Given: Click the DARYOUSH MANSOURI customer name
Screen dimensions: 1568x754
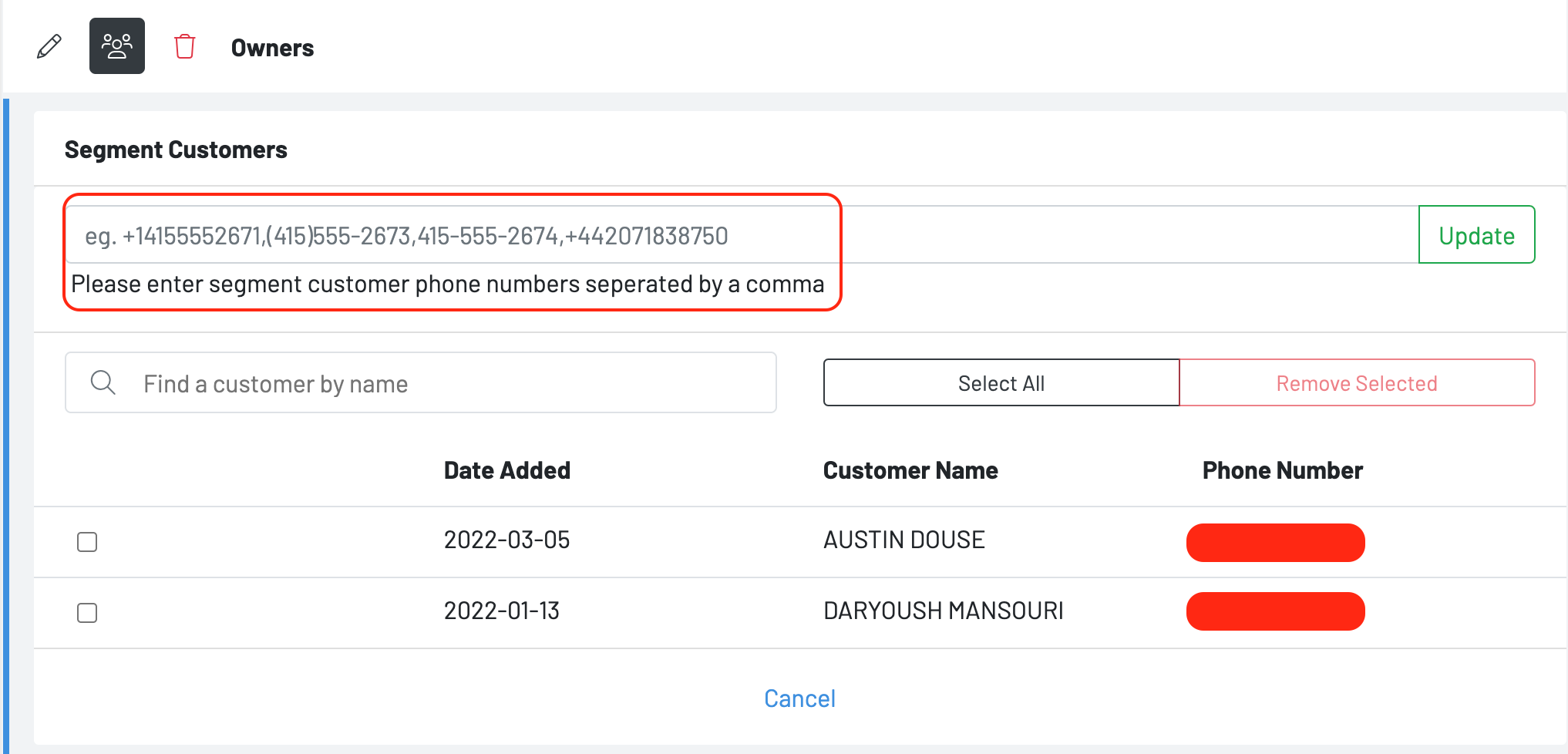Looking at the screenshot, I should [943, 611].
